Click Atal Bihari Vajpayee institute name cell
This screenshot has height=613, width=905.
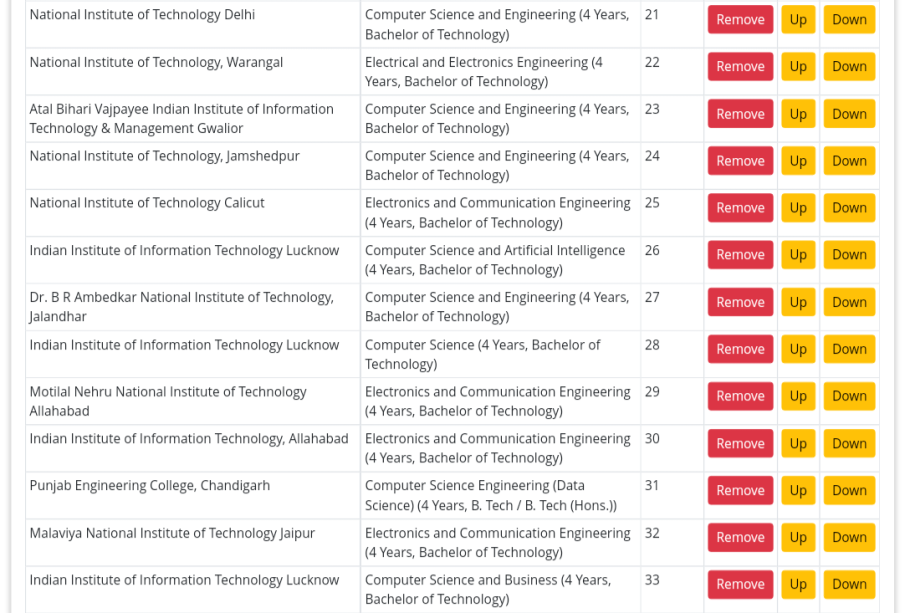(193, 119)
